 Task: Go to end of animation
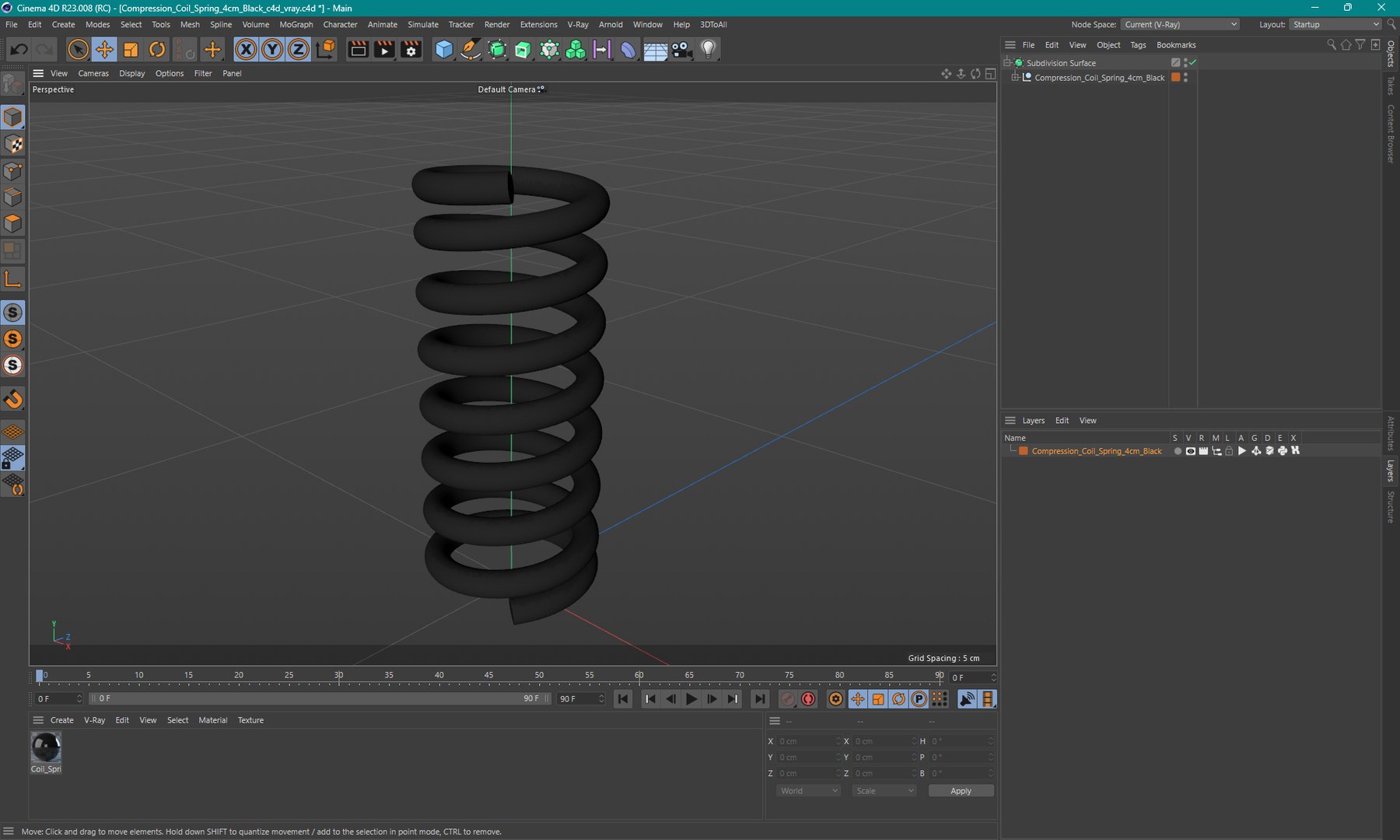(759, 699)
